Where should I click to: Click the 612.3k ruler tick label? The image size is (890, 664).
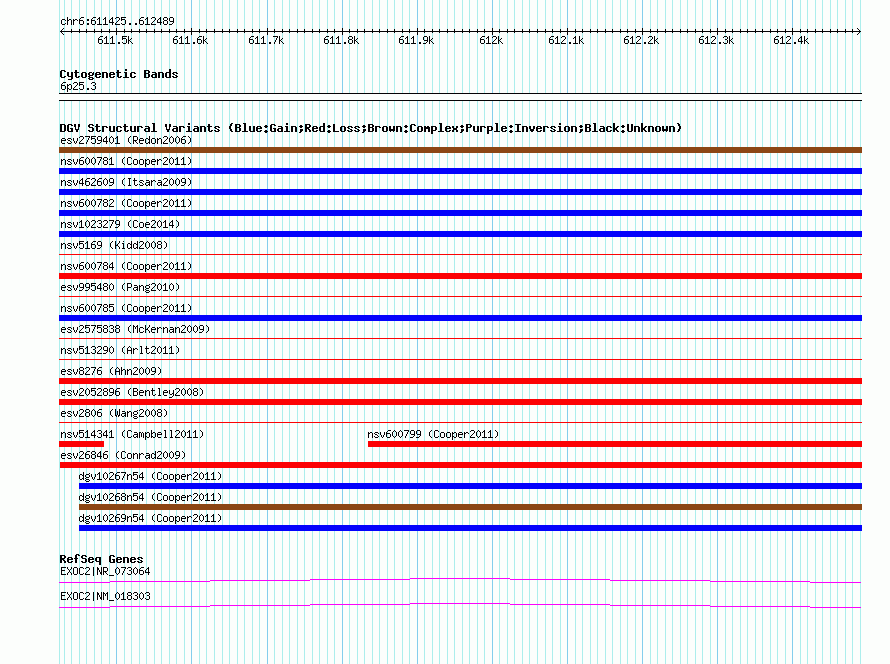coord(716,40)
